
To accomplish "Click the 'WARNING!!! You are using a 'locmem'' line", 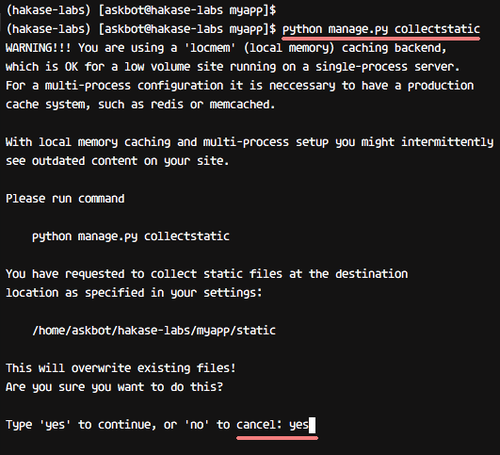I will 226,48.
